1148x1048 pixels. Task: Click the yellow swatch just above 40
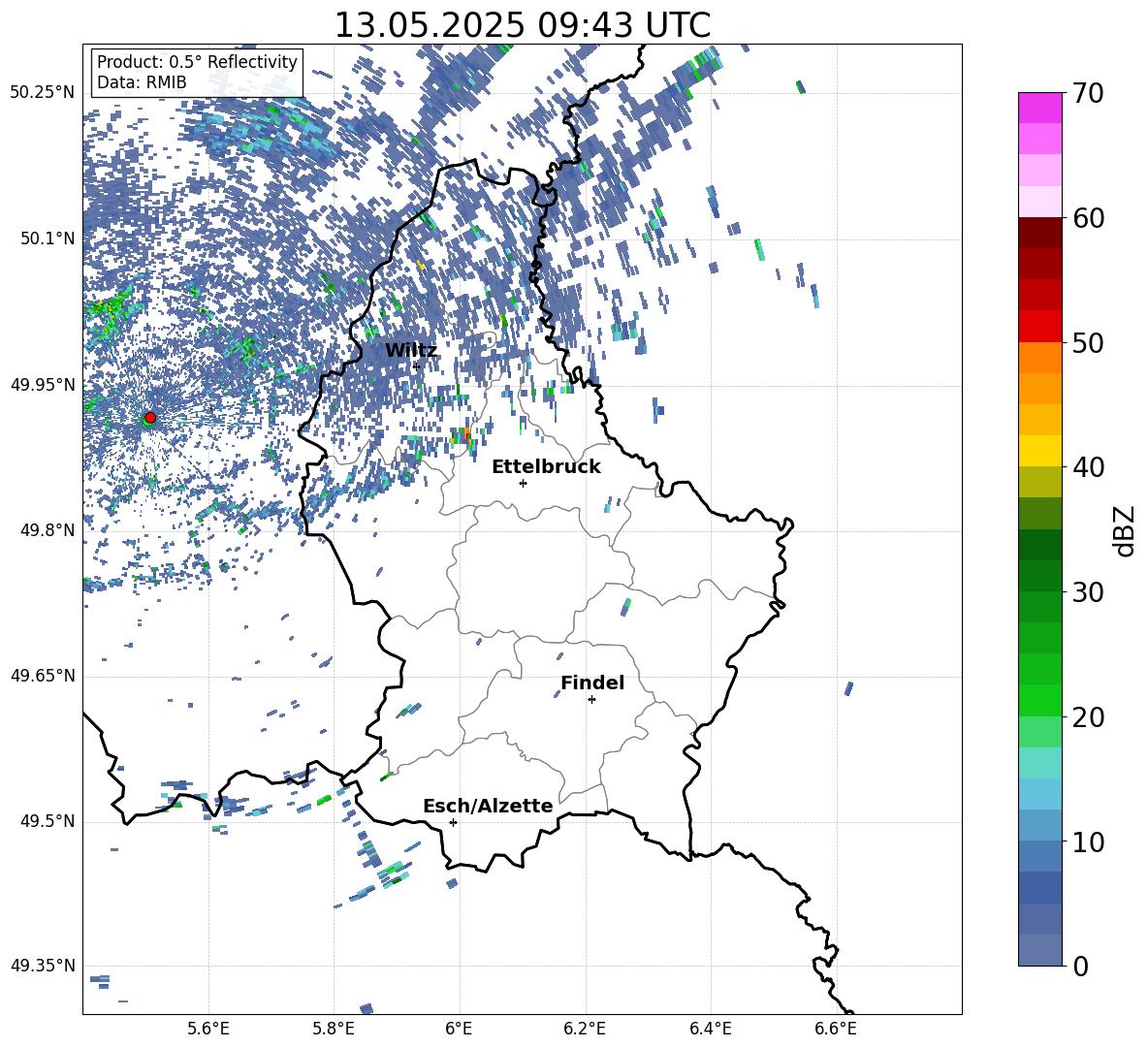(1039, 451)
